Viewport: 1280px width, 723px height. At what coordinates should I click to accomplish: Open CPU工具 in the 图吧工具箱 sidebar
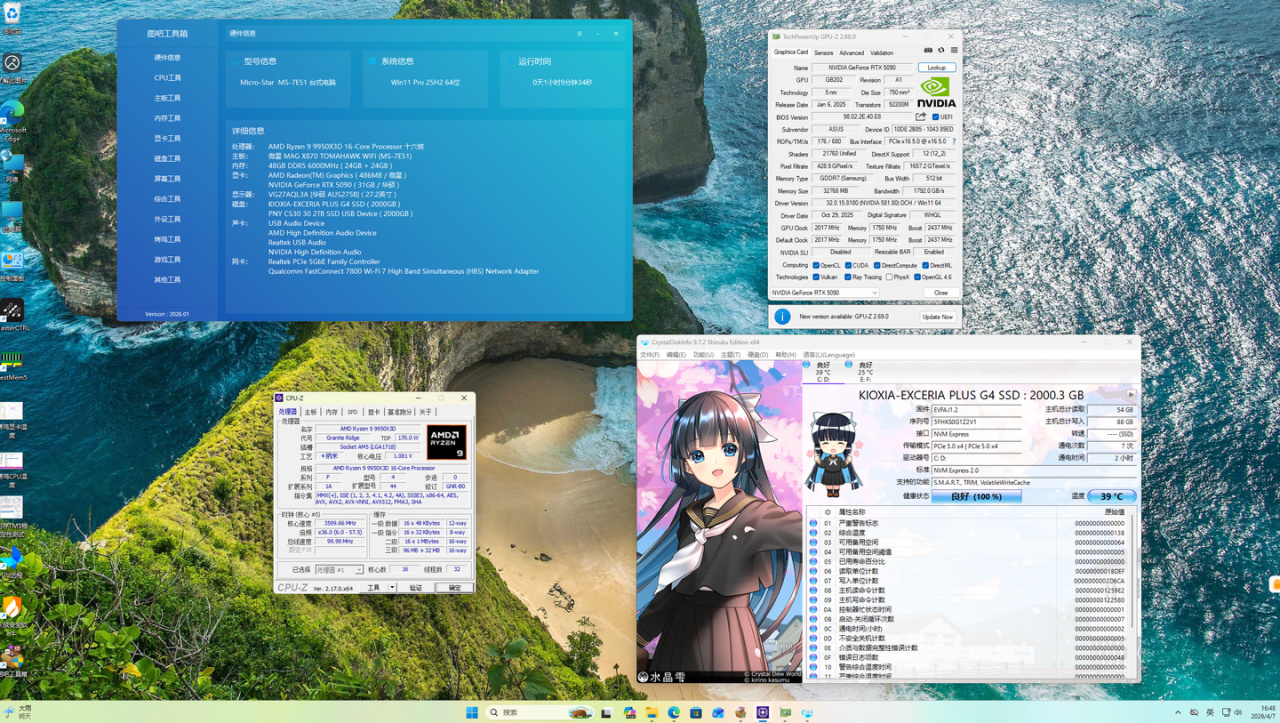pyautogui.click(x=168, y=78)
